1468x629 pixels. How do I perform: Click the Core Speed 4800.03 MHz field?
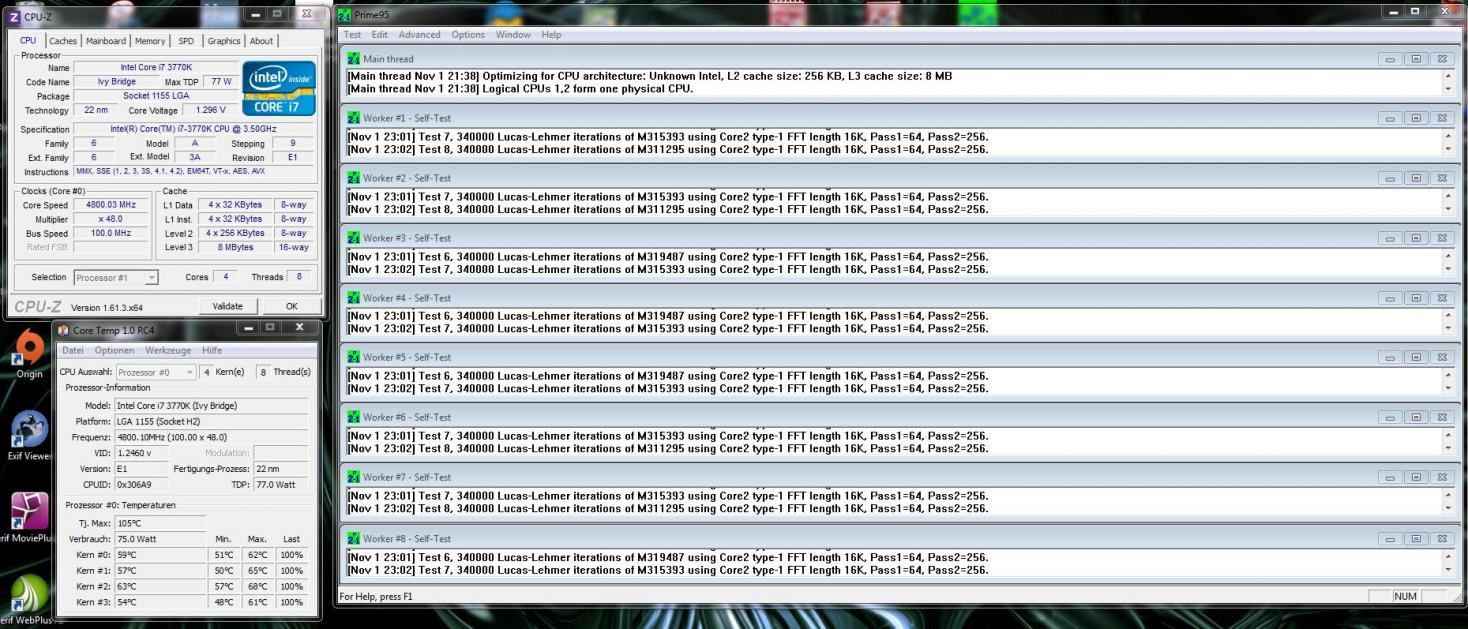click(109, 205)
